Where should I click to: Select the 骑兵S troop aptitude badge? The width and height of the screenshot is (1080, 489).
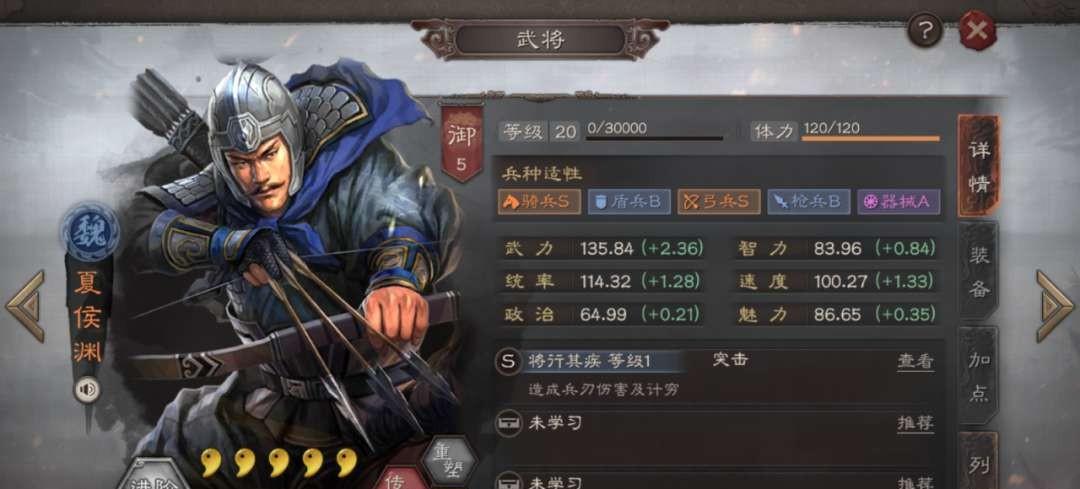(x=539, y=202)
